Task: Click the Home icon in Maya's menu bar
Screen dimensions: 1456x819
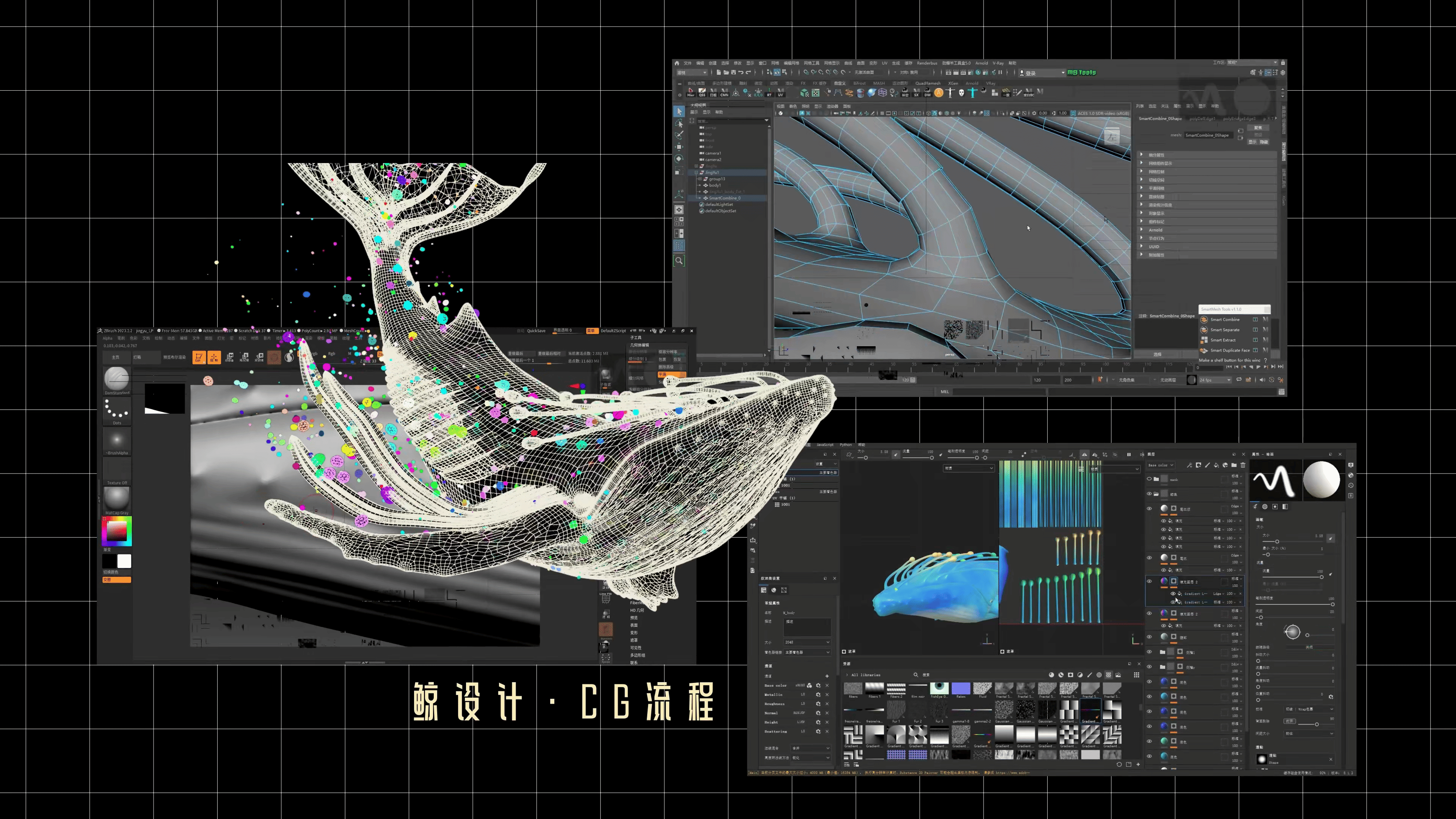Action: 676,63
